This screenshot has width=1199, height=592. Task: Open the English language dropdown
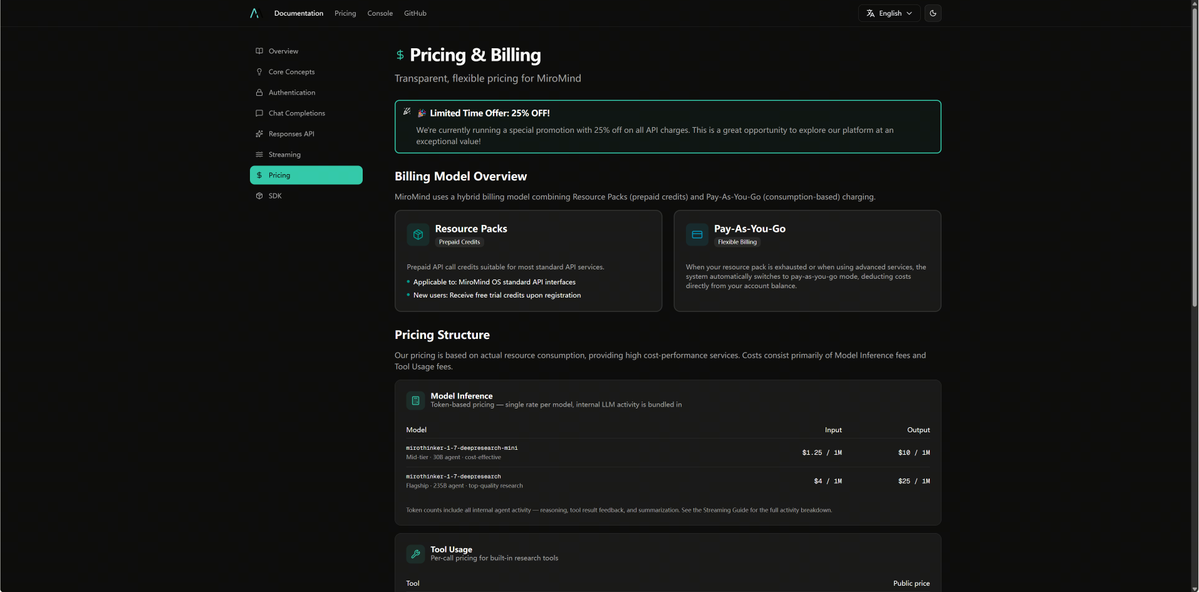coord(889,13)
